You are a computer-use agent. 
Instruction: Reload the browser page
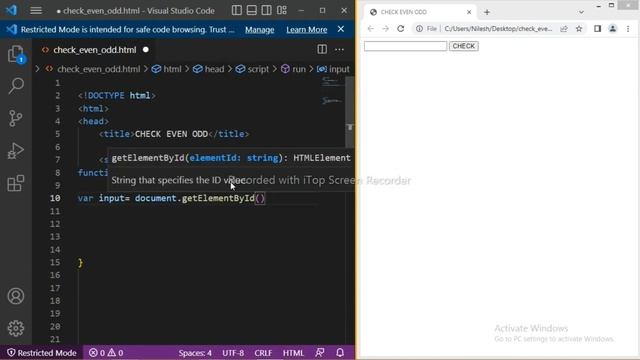click(x=401, y=29)
